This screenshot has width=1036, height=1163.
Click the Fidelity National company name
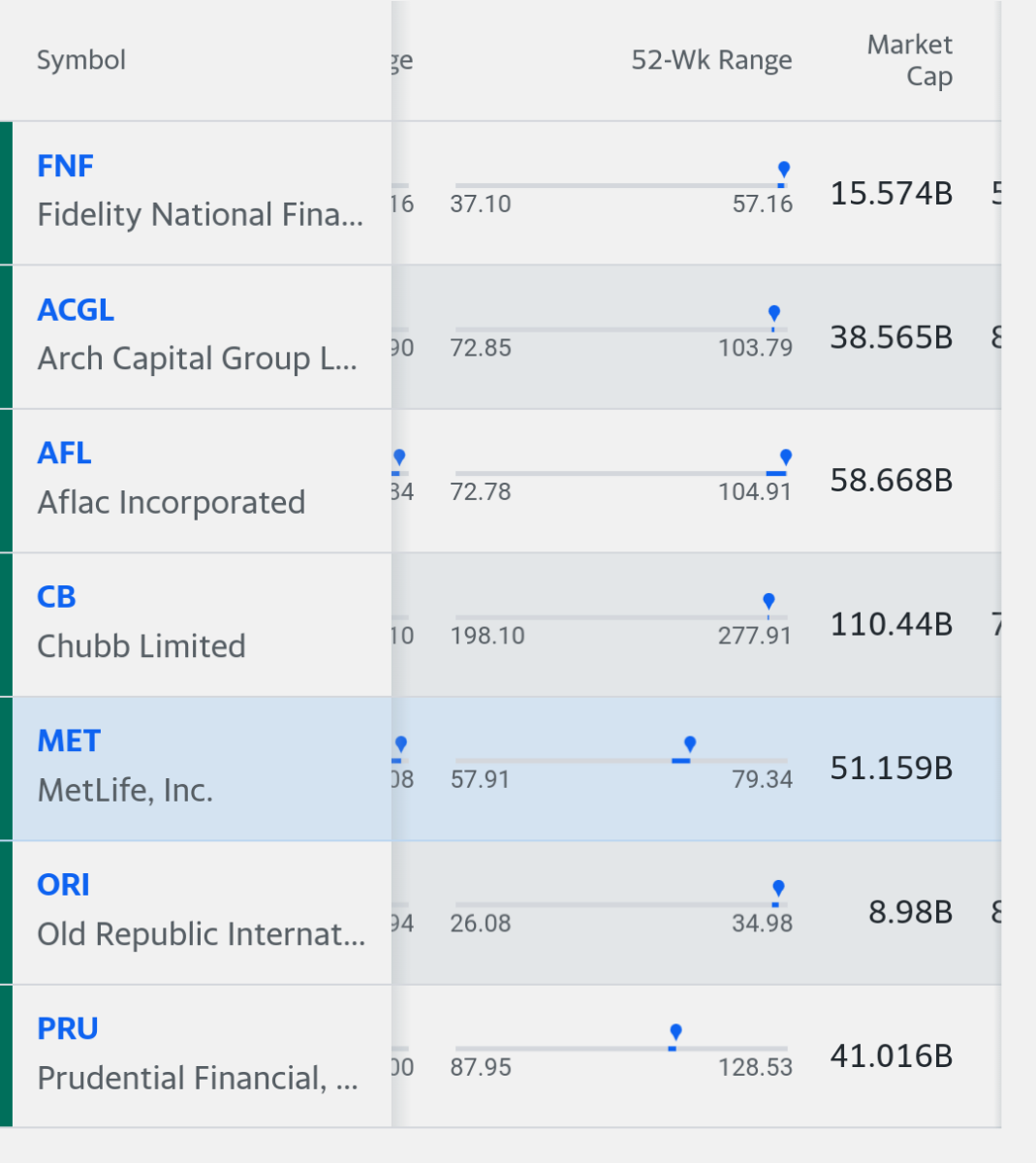click(x=200, y=214)
